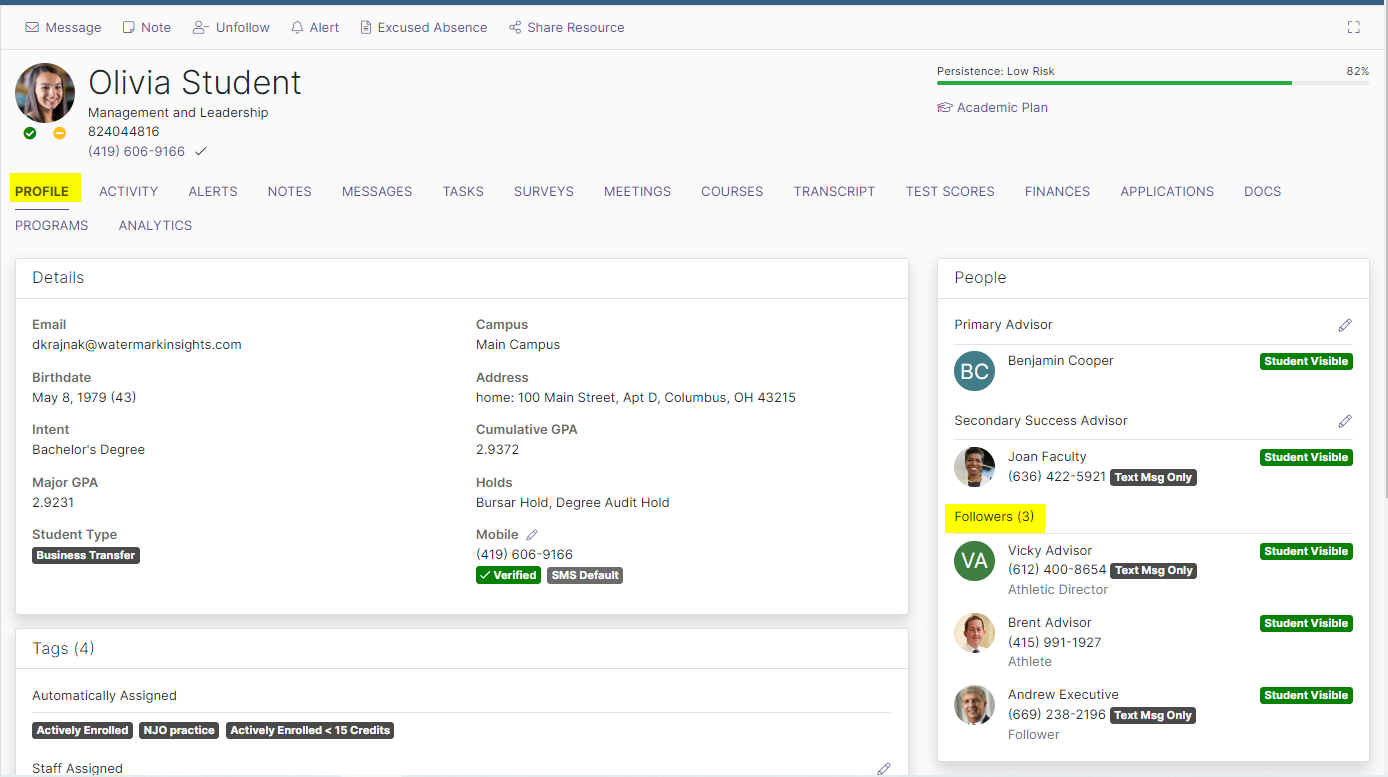Image resolution: width=1388 pixels, height=777 pixels.
Task: Open the Messages tab
Action: pyautogui.click(x=377, y=191)
